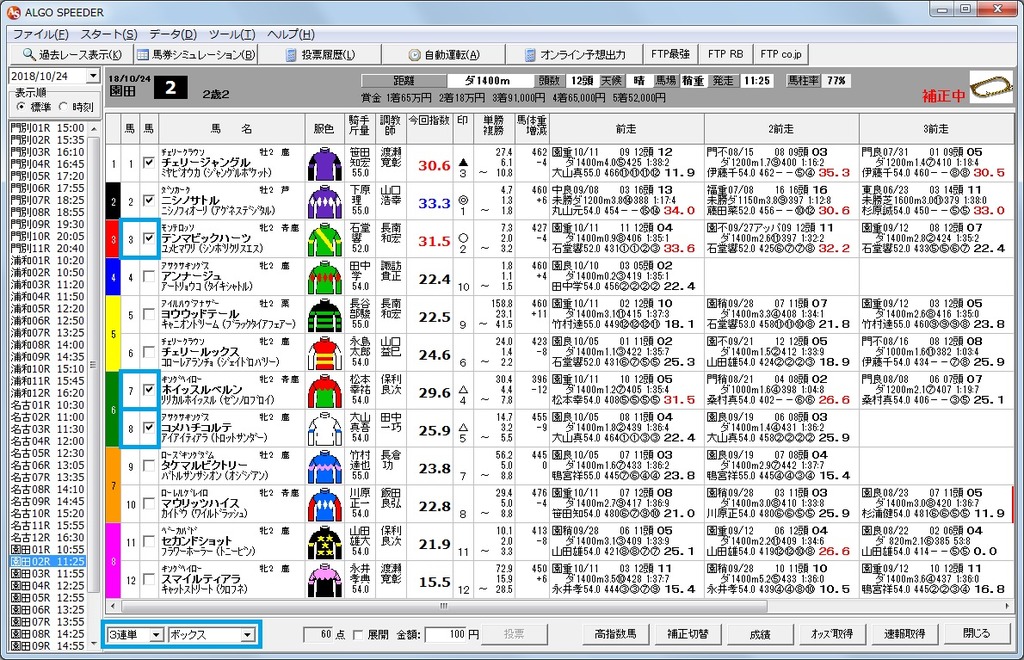Select race 園田03R 11:55 in list
Image resolution: width=1024 pixels, height=660 pixels.
pos(47,574)
